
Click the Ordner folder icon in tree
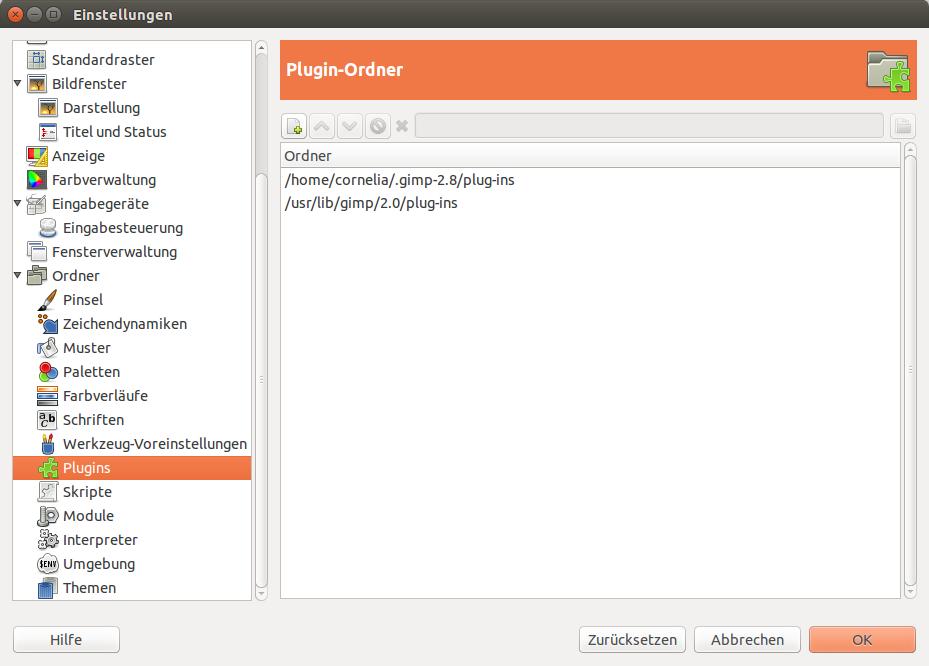coord(37,276)
